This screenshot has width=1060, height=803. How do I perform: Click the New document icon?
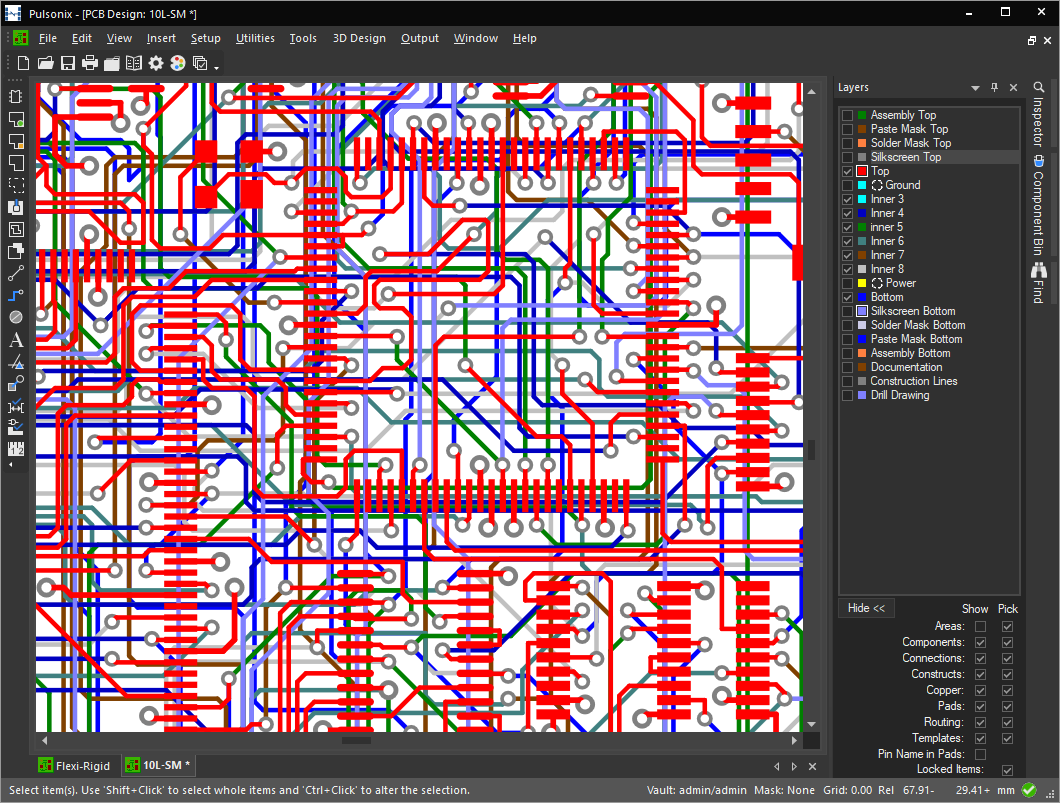(x=23, y=64)
